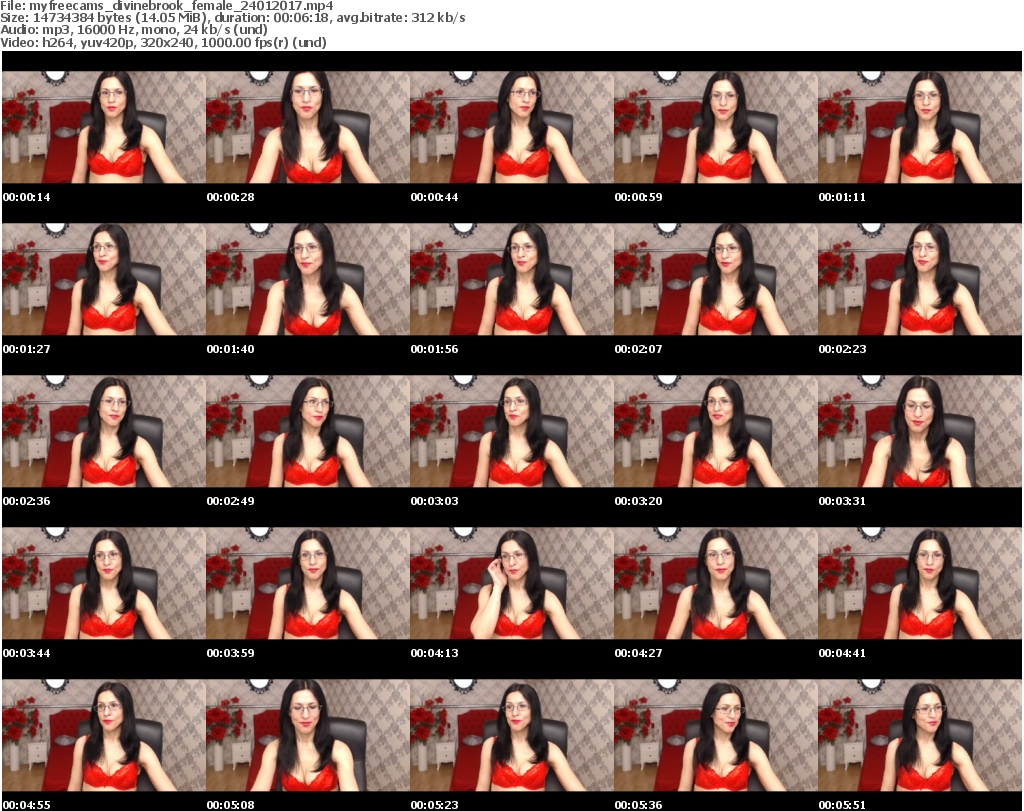Click the Size and duration info line

coord(233,18)
